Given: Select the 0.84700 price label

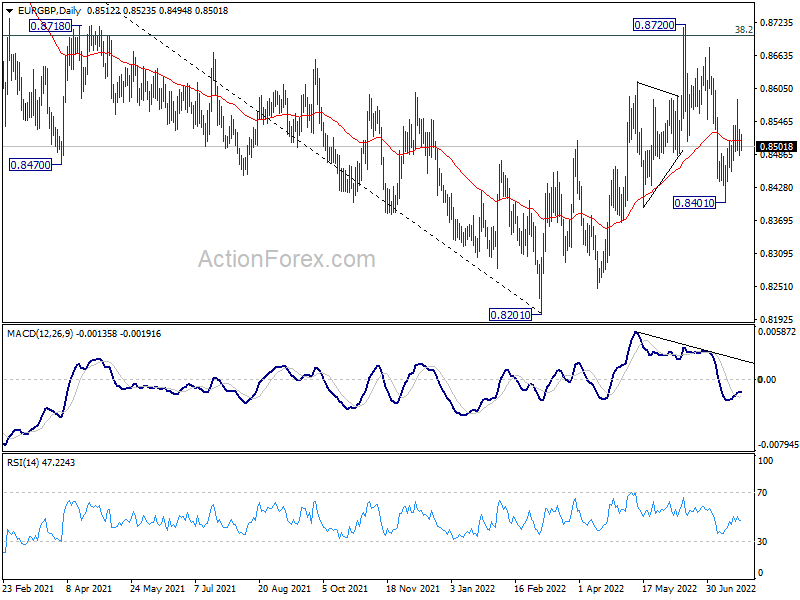Looking at the screenshot, I should click(31, 165).
